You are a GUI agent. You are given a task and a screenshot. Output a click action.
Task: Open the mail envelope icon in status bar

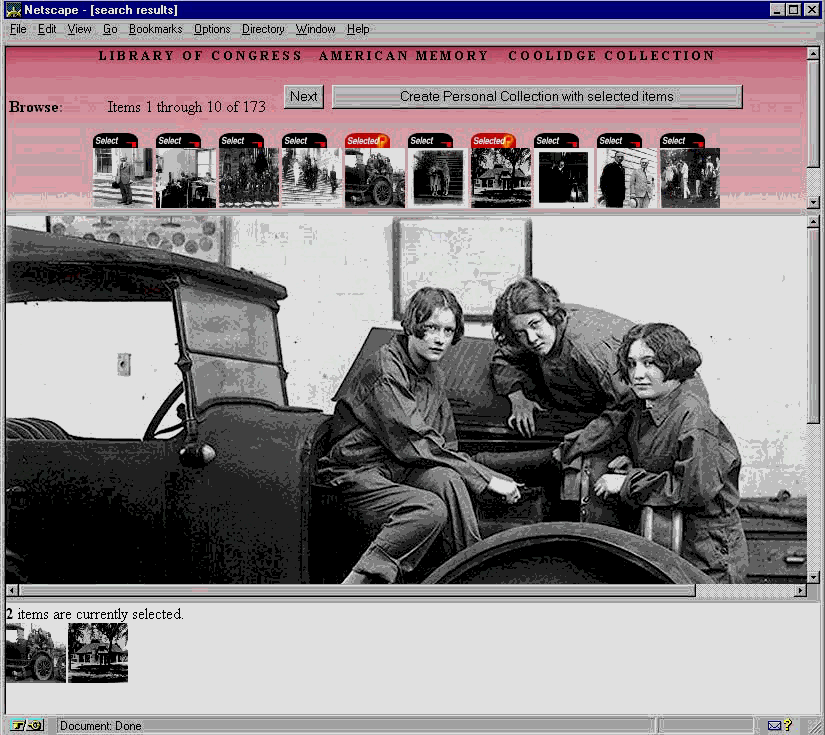pos(774,726)
